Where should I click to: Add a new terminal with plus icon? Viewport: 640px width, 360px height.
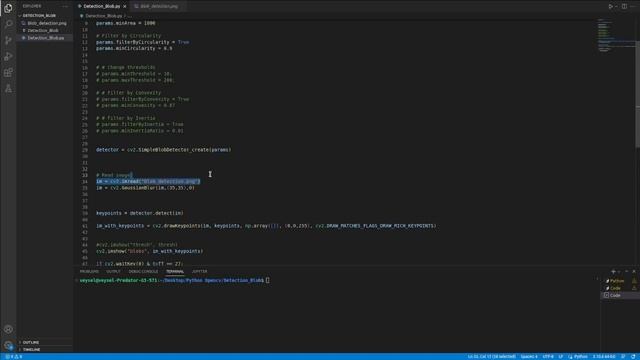point(613,271)
